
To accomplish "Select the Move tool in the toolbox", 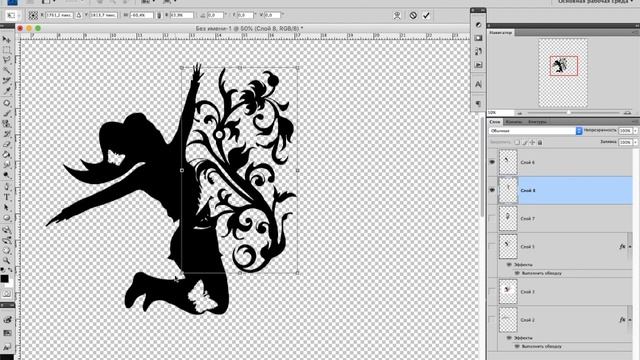I will pyautogui.click(x=6, y=40).
